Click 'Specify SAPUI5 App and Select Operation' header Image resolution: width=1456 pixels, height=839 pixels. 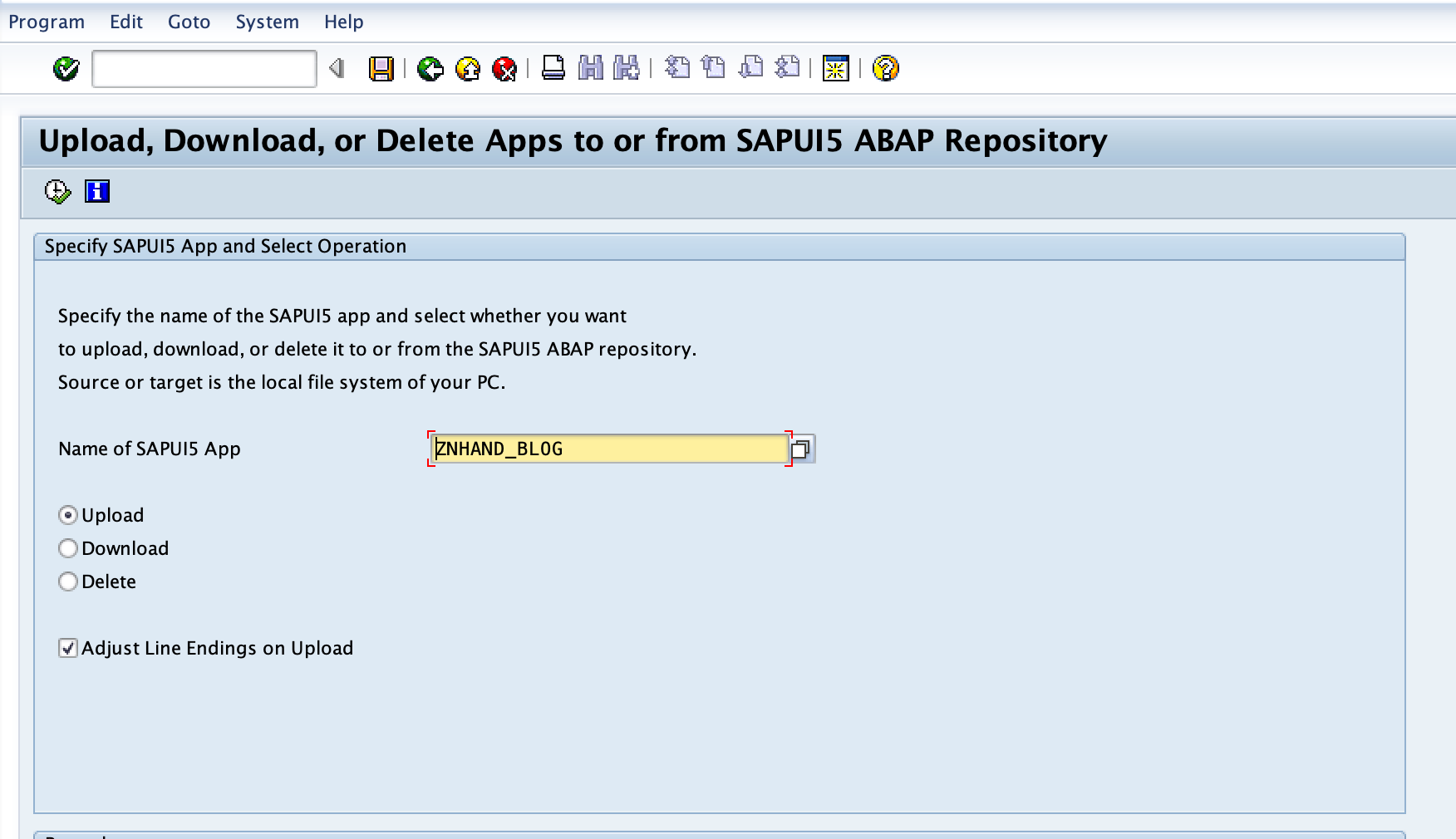click(x=225, y=246)
